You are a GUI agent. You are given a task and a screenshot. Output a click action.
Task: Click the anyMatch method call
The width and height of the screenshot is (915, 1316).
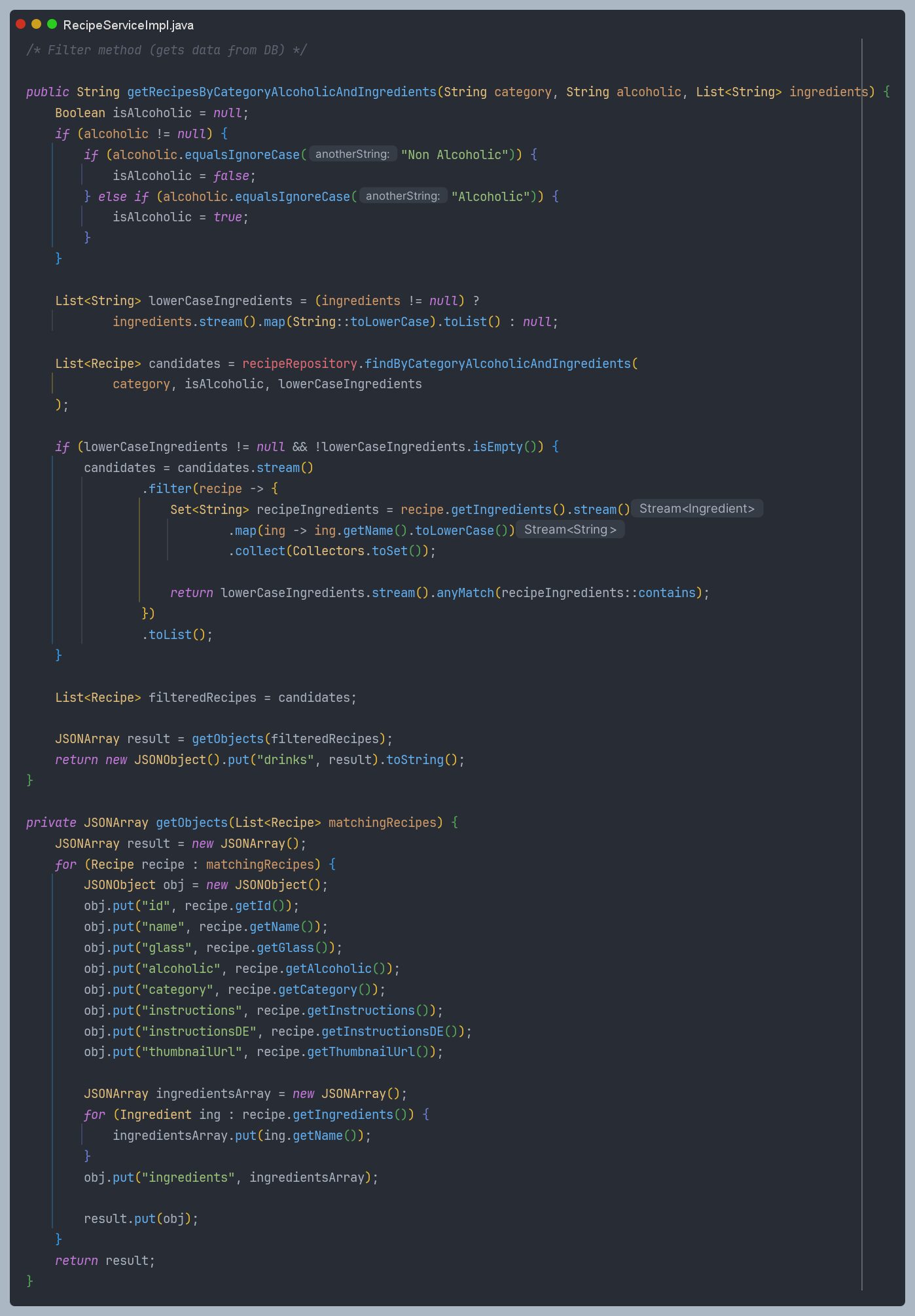pos(465,593)
